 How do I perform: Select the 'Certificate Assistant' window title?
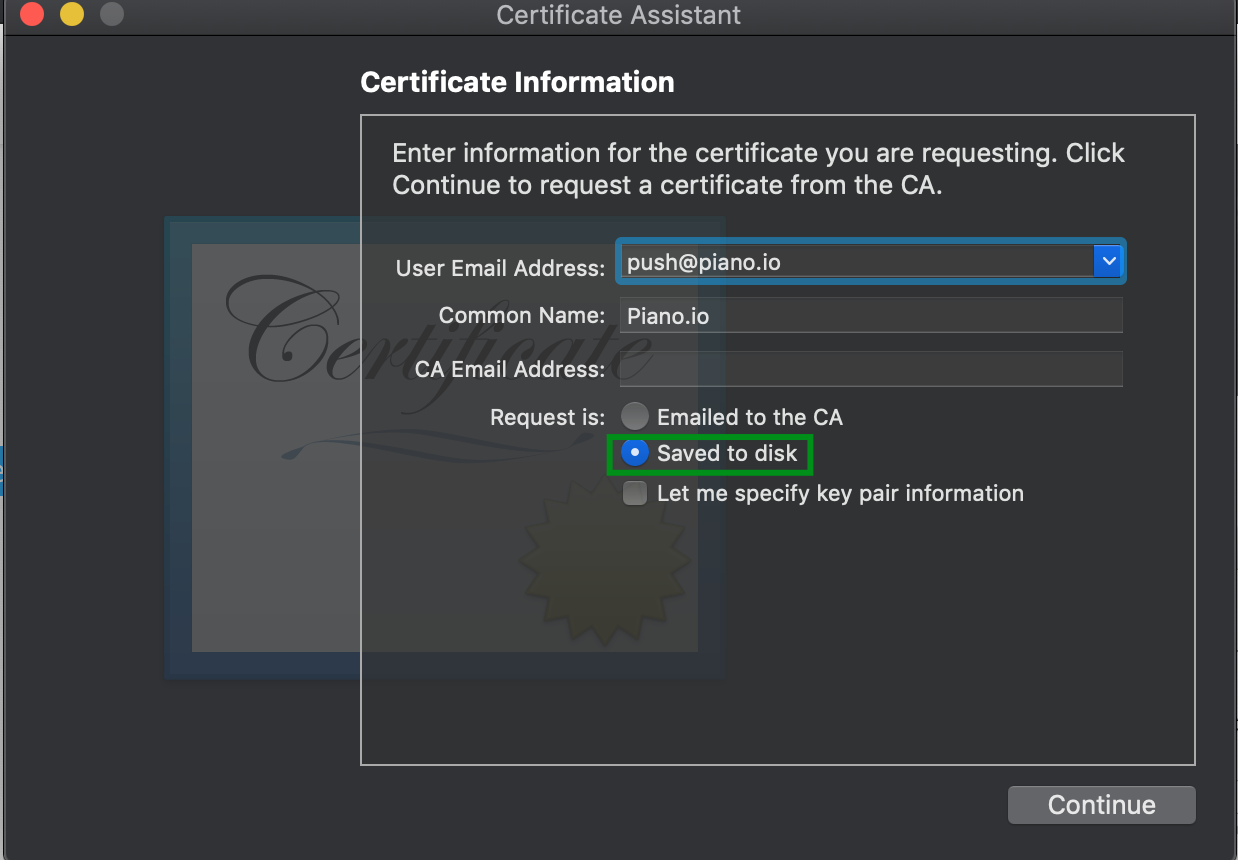pyautogui.click(x=619, y=15)
